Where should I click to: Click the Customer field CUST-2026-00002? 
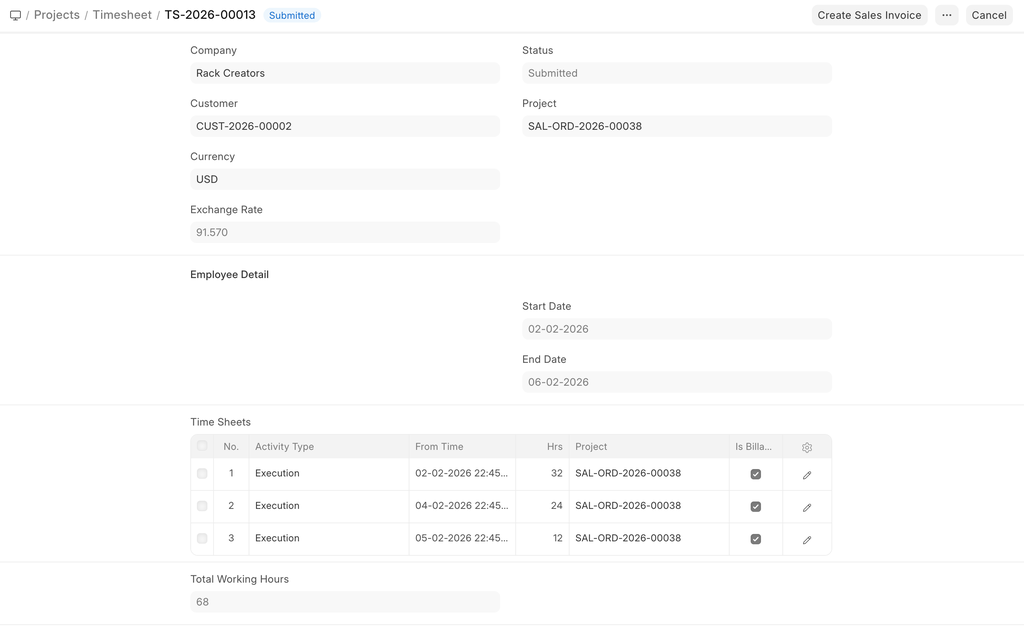point(344,126)
